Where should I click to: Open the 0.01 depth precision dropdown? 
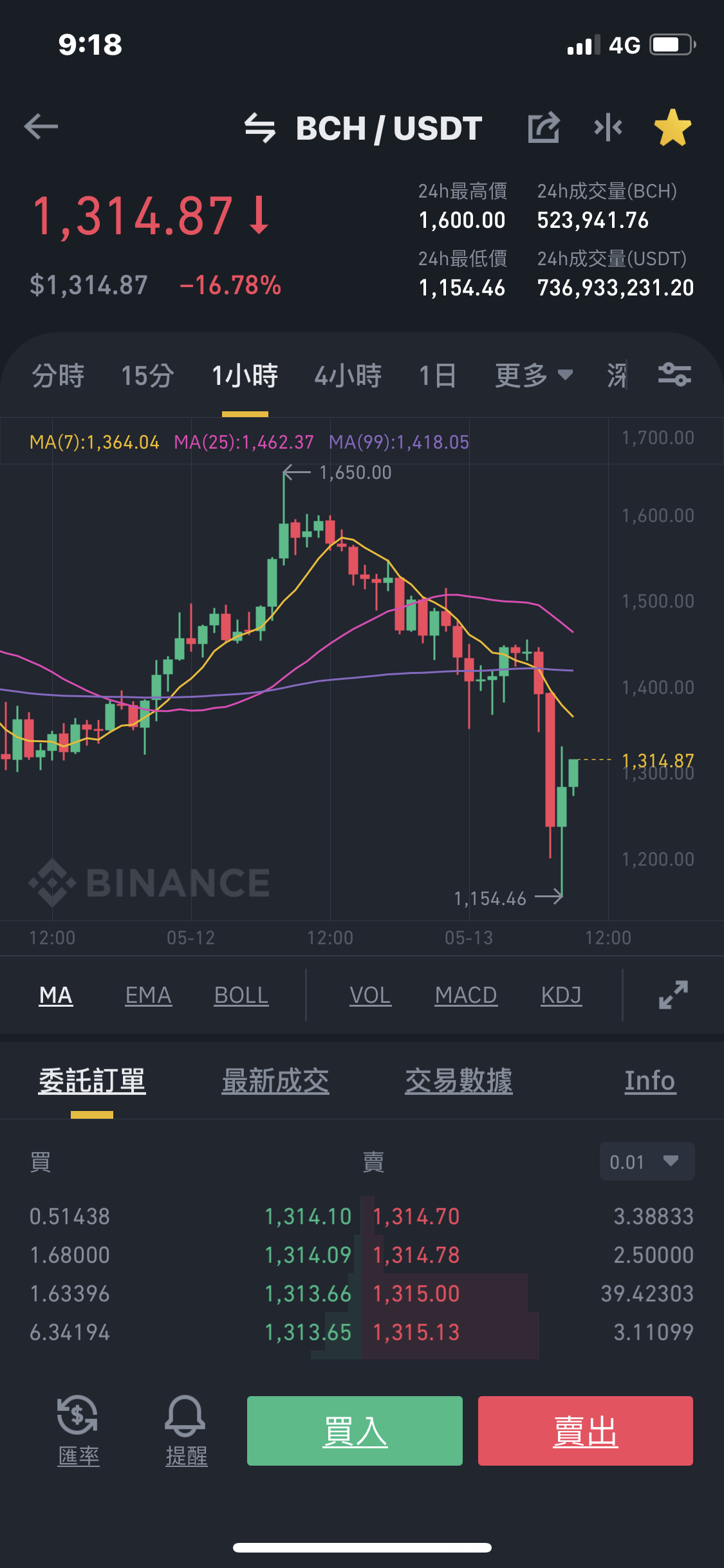pyautogui.click(x=647, y=1161)
